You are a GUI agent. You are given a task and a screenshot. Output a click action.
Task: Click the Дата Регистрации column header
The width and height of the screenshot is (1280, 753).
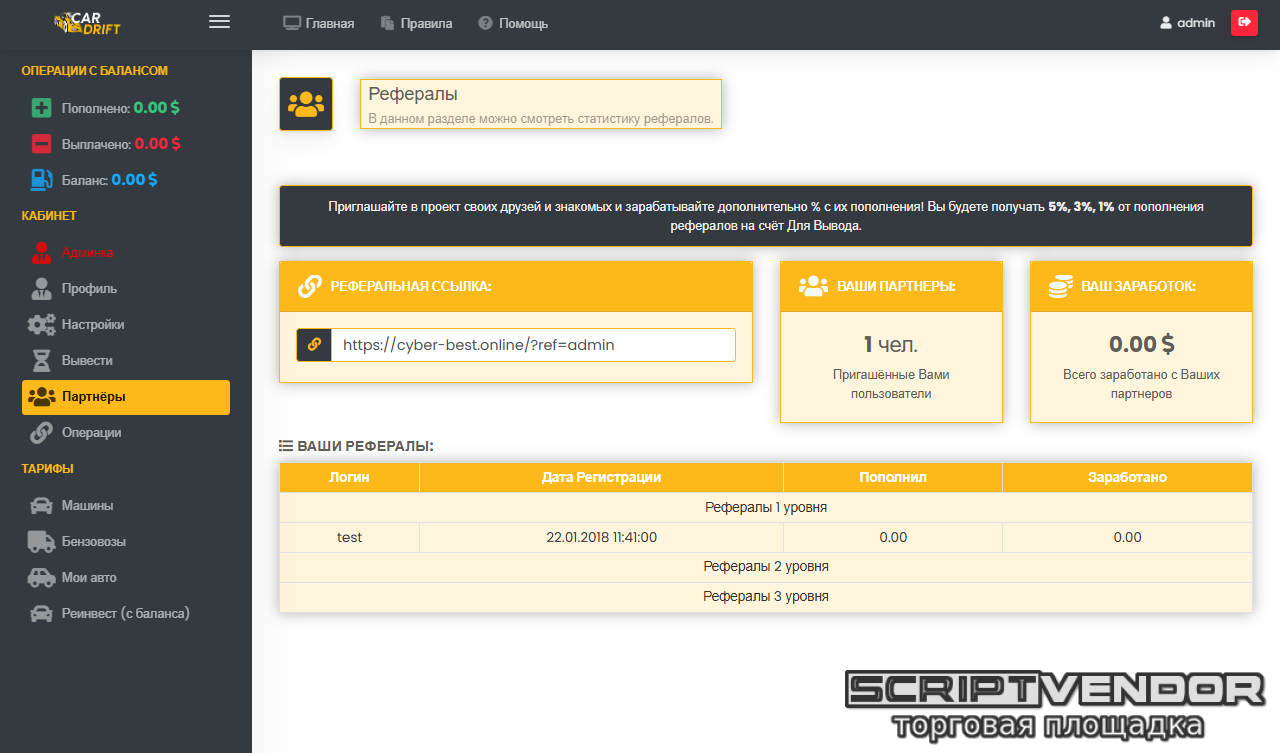(601, 477)
